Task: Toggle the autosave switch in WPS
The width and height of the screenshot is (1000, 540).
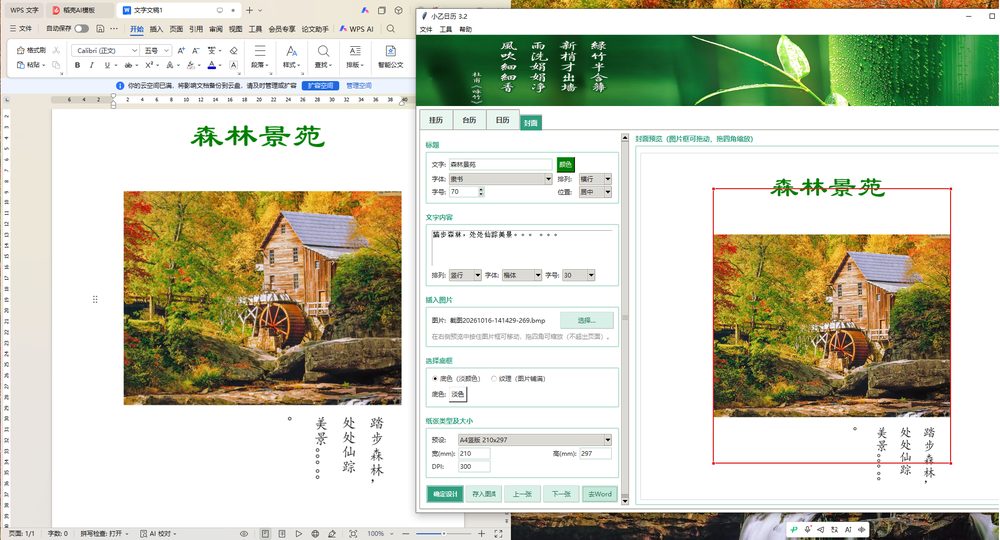Action: tap(81, 29)
